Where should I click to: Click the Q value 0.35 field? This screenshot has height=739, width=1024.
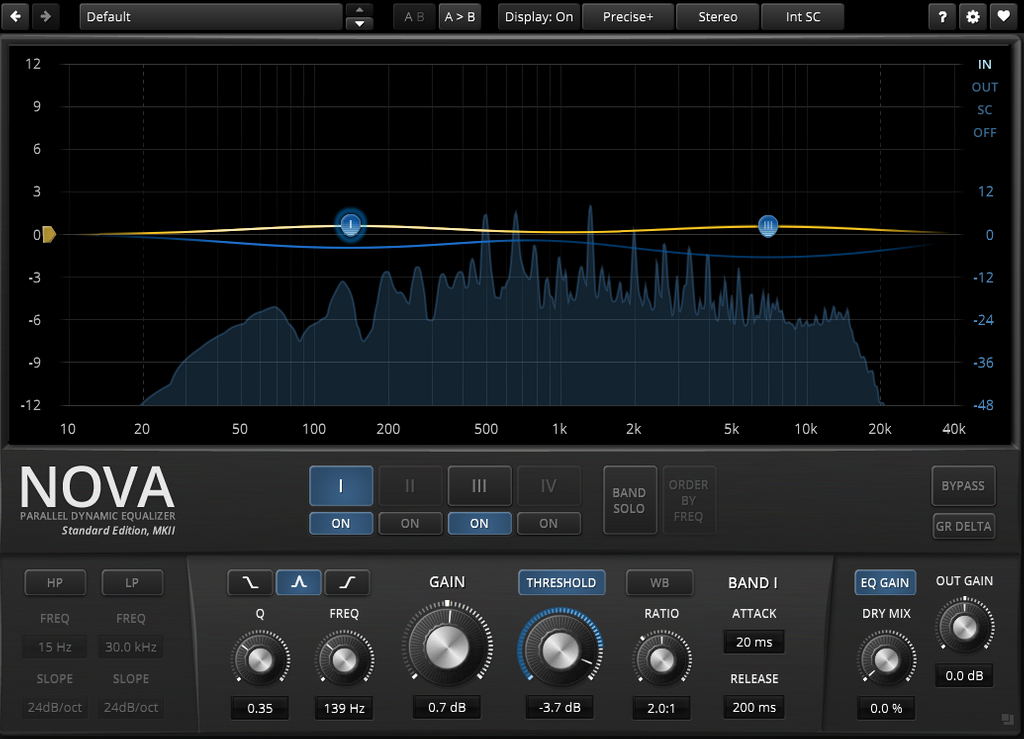click(x=260, y=708)
